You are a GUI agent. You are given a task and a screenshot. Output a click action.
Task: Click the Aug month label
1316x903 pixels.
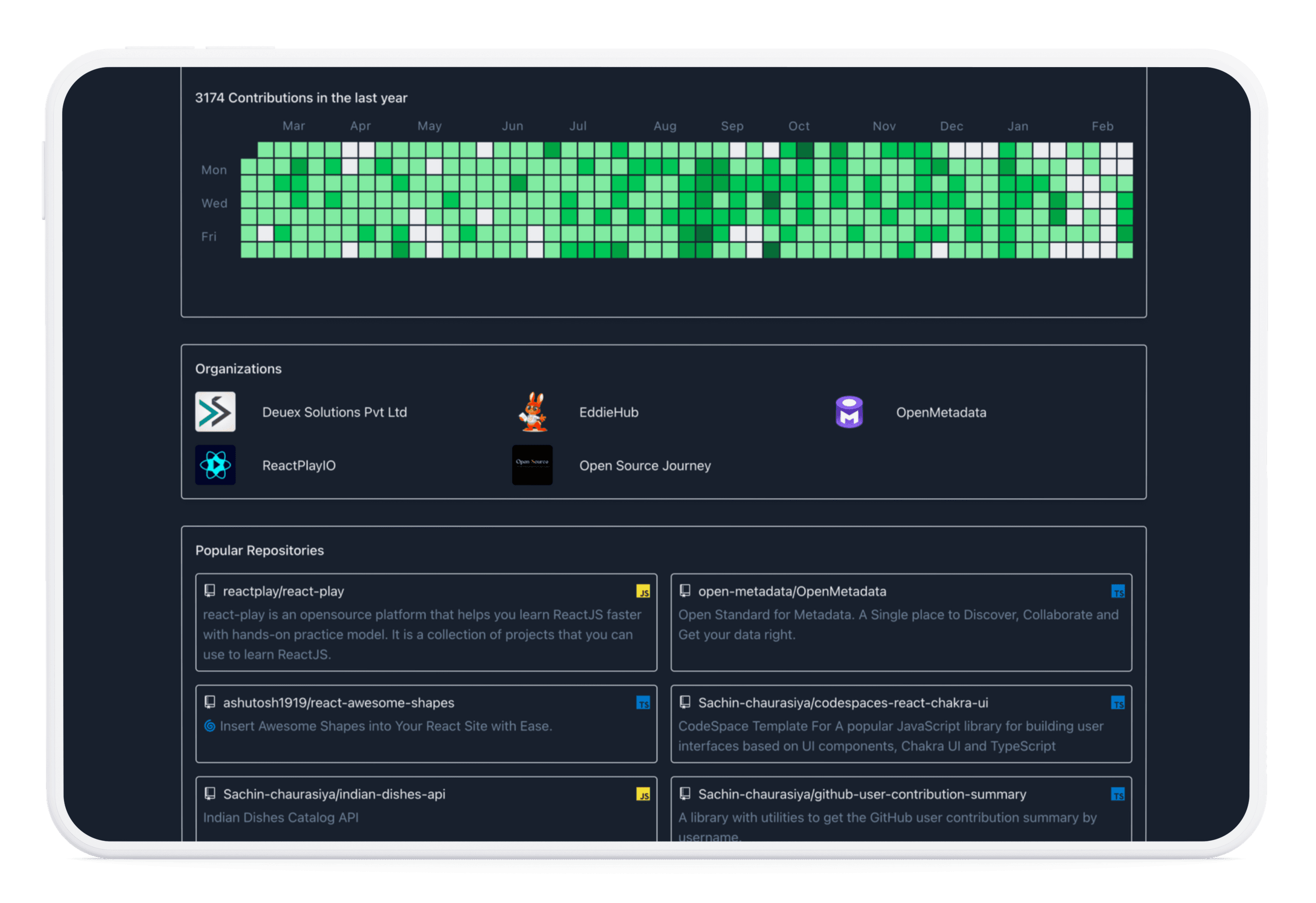pyautogui.click(x=665, y=126)
